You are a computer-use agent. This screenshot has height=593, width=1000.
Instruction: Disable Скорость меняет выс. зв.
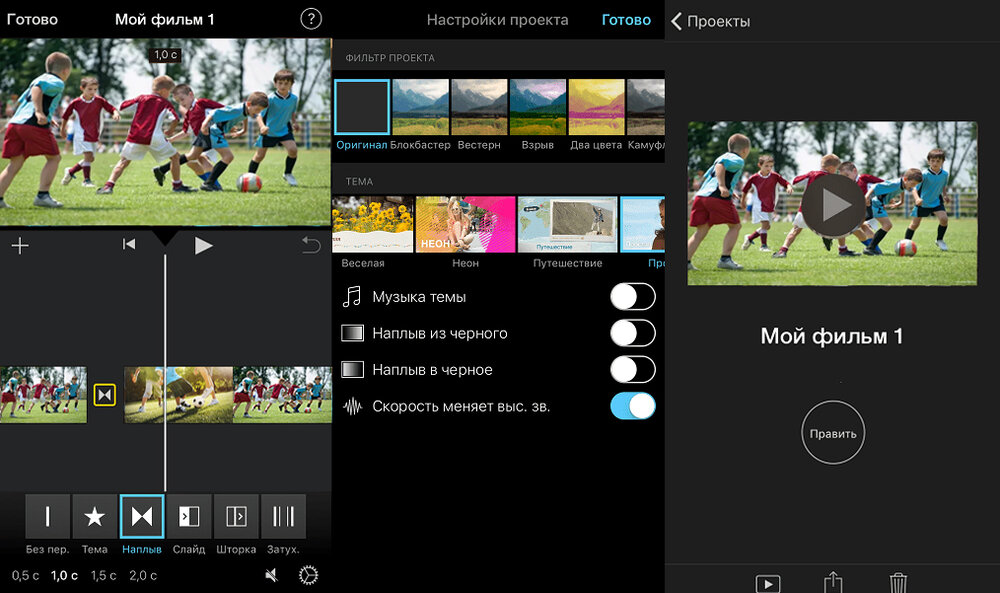coord(632,406)
